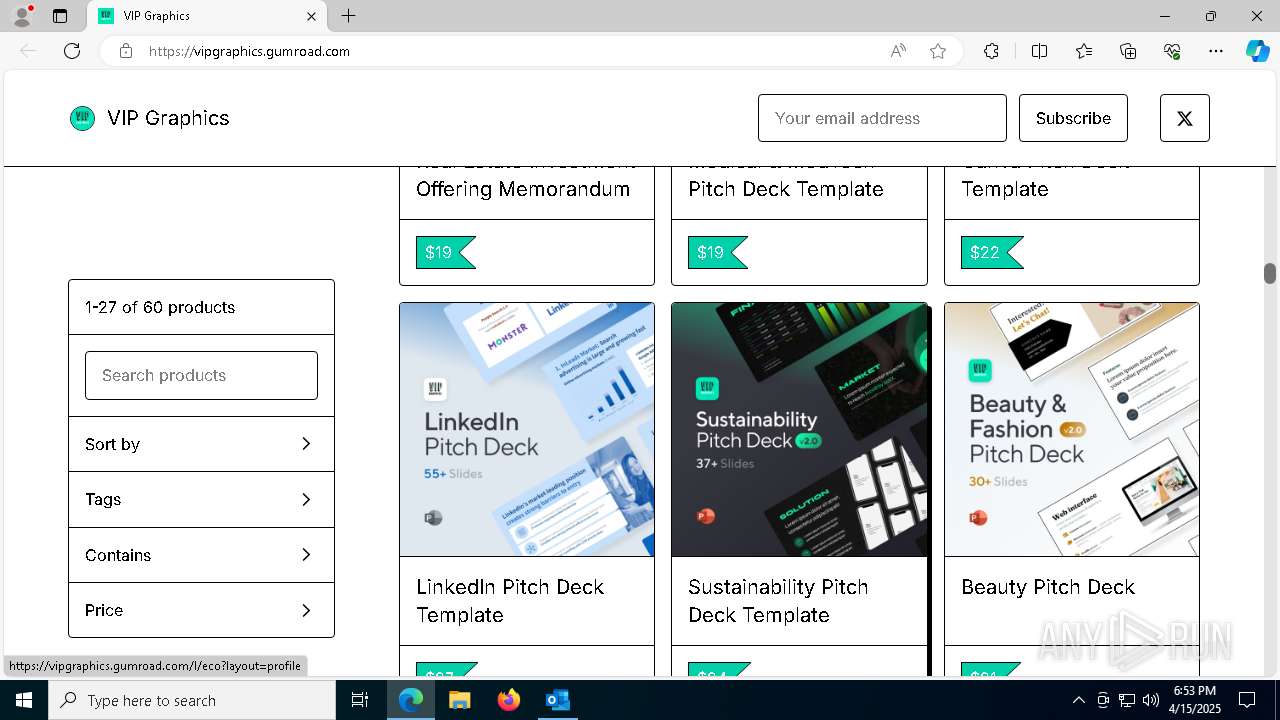Add page to favorites star icon
This screenshot has width=1280, height=720.
coord(938,51)
